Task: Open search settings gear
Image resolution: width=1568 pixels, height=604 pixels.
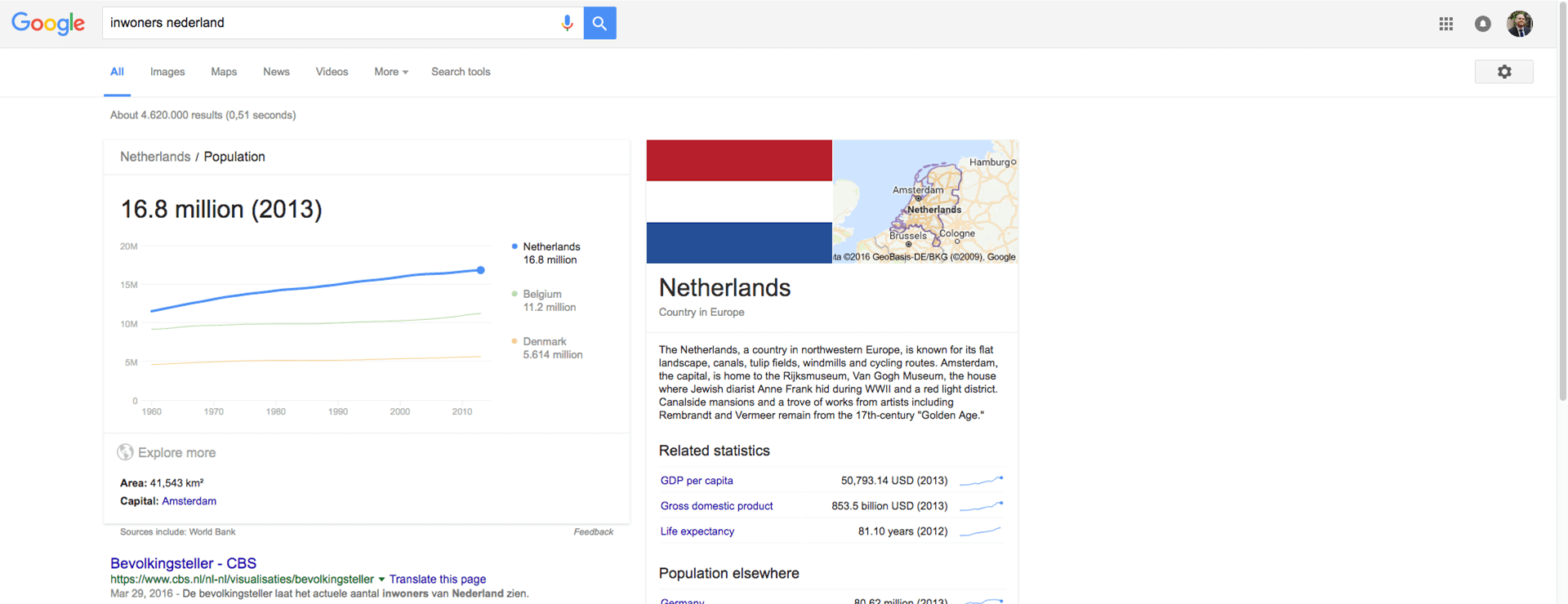Action: point(1503,72)
